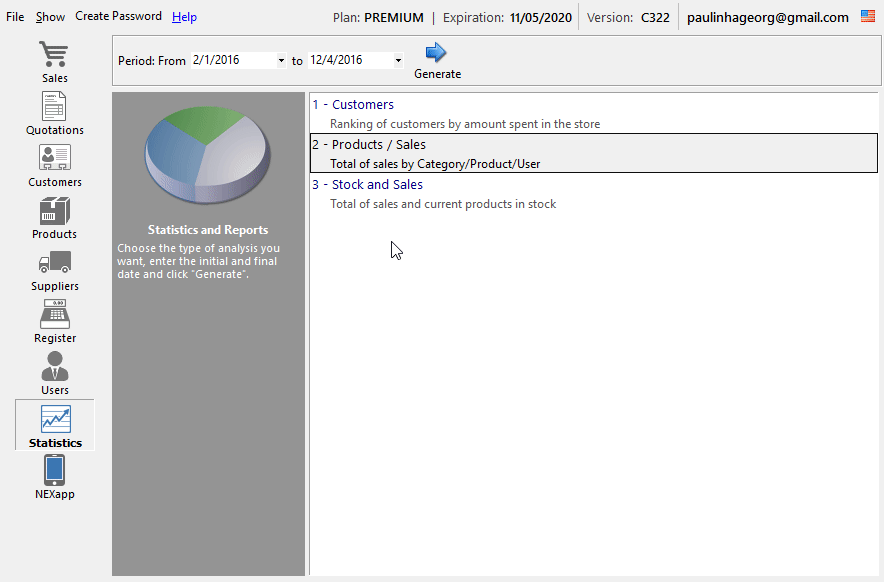The image size is (884, 582).
Task: Click the pie chart statistics image
Action: 207,155
